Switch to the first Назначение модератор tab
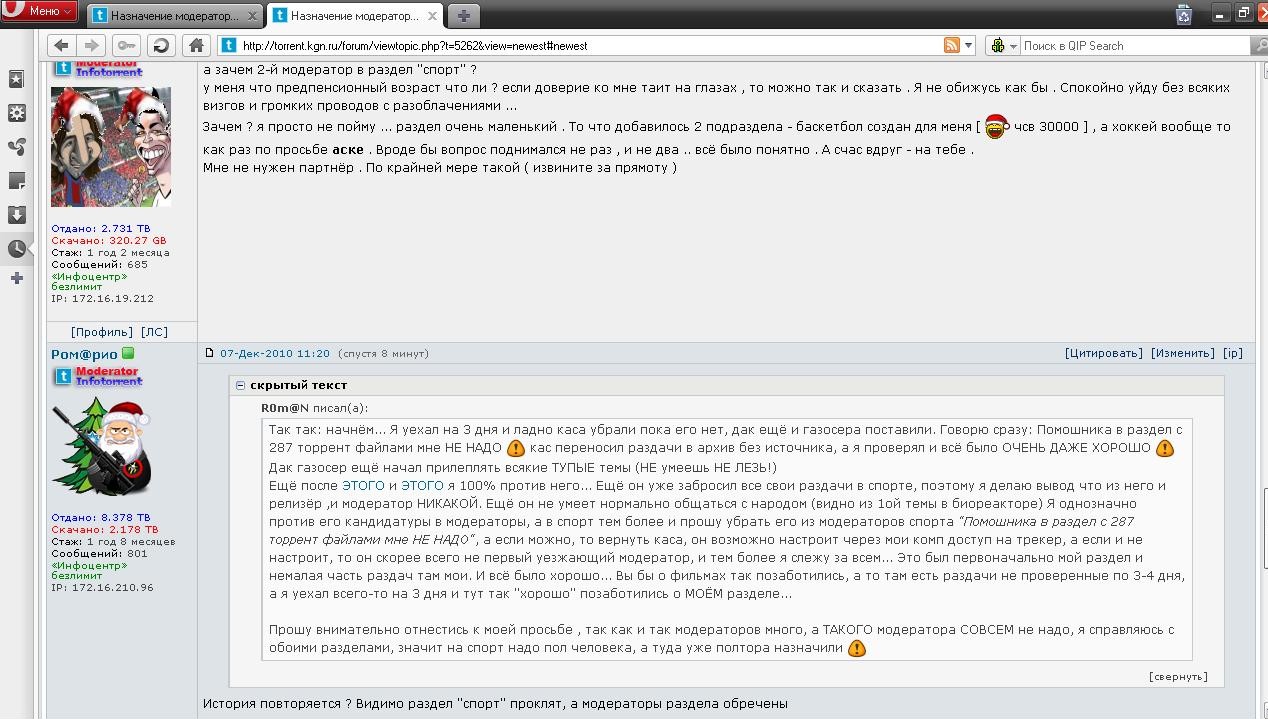The height and width of the screenshot is (719, 1268). pos(175,16)
